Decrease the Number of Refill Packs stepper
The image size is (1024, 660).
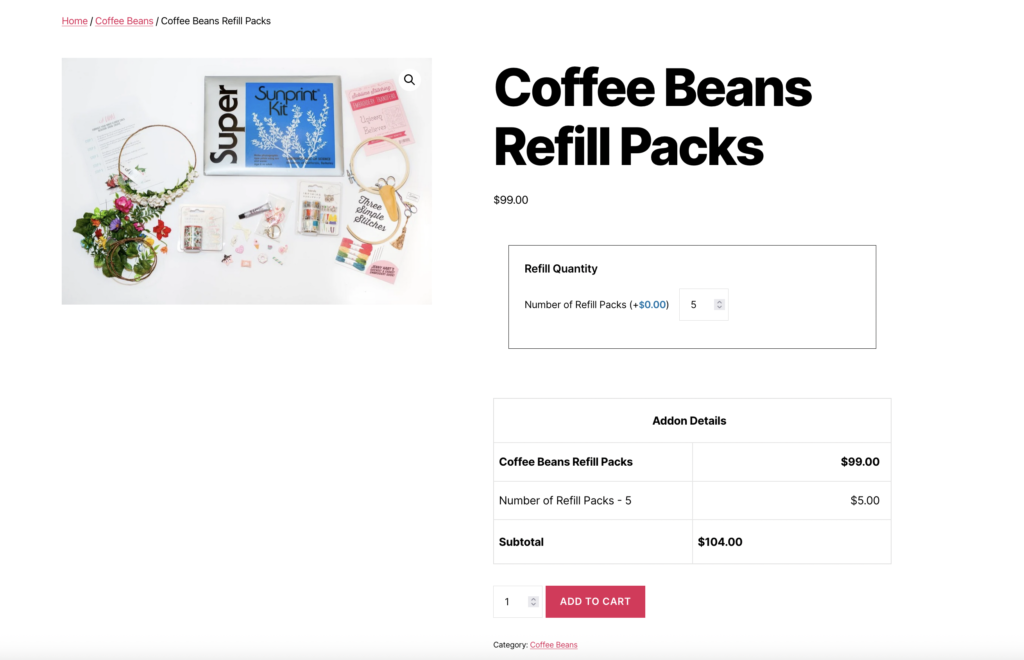pyautogui.click(x=719, y=307)
